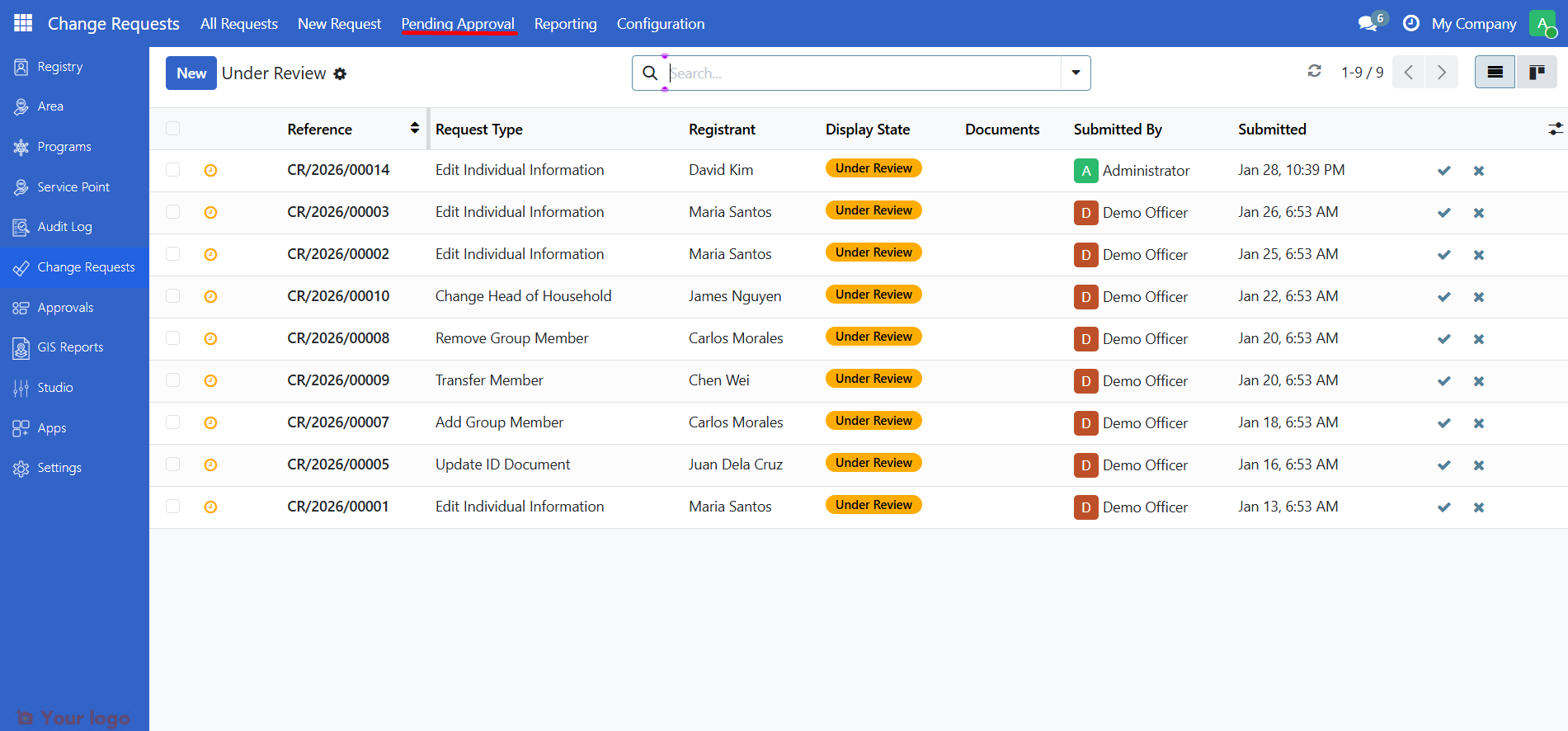1568x731 pixels.
Task: Refresh the list with the reload icon
Action: point(1315,72)
